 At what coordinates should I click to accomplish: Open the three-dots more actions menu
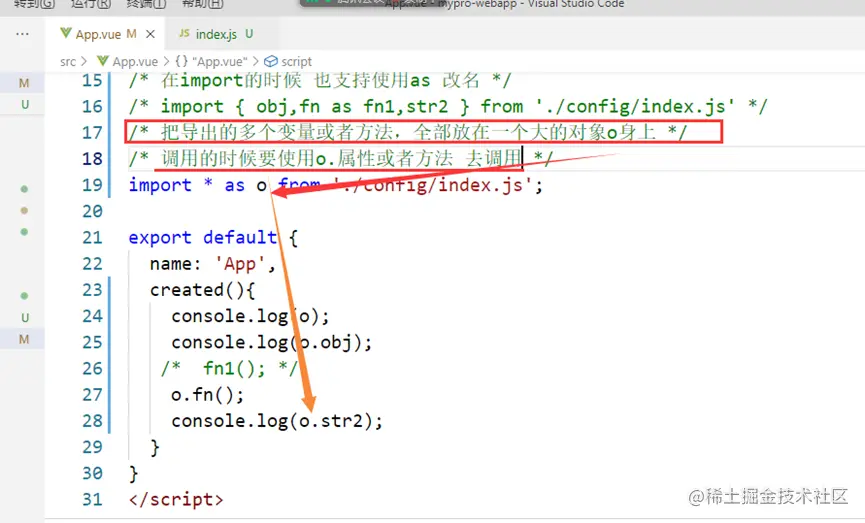point(22,34)
